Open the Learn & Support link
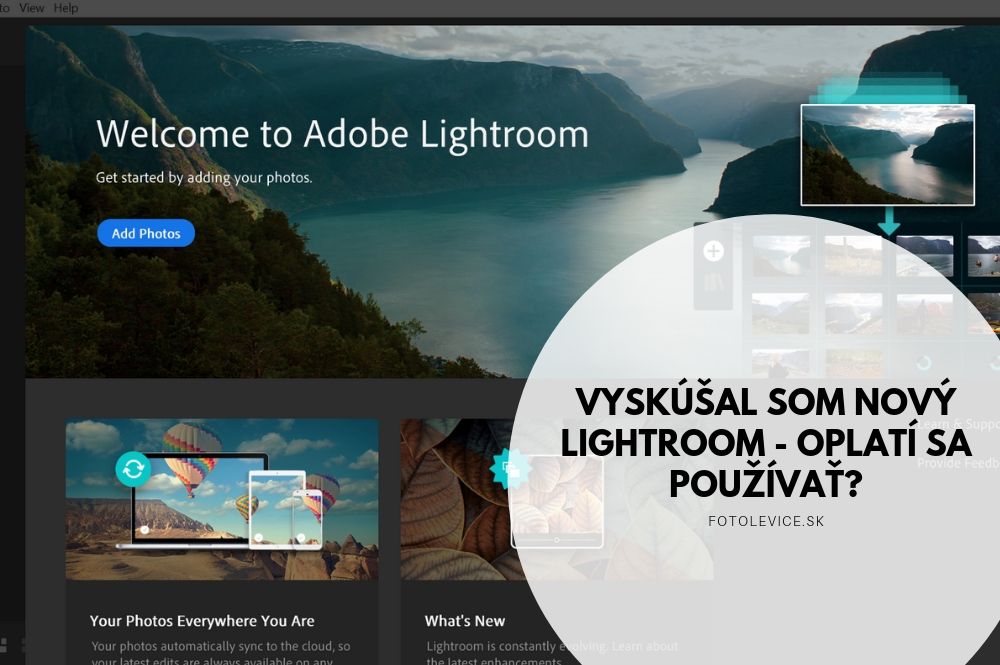This screenshot has width=1000, height=665. pos(958,424)
